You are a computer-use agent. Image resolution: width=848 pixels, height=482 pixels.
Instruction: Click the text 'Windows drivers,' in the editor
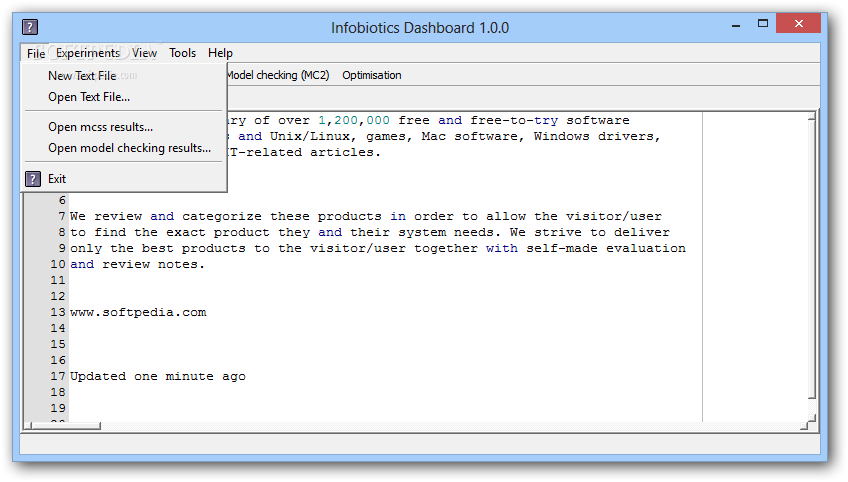click(597, 136)
